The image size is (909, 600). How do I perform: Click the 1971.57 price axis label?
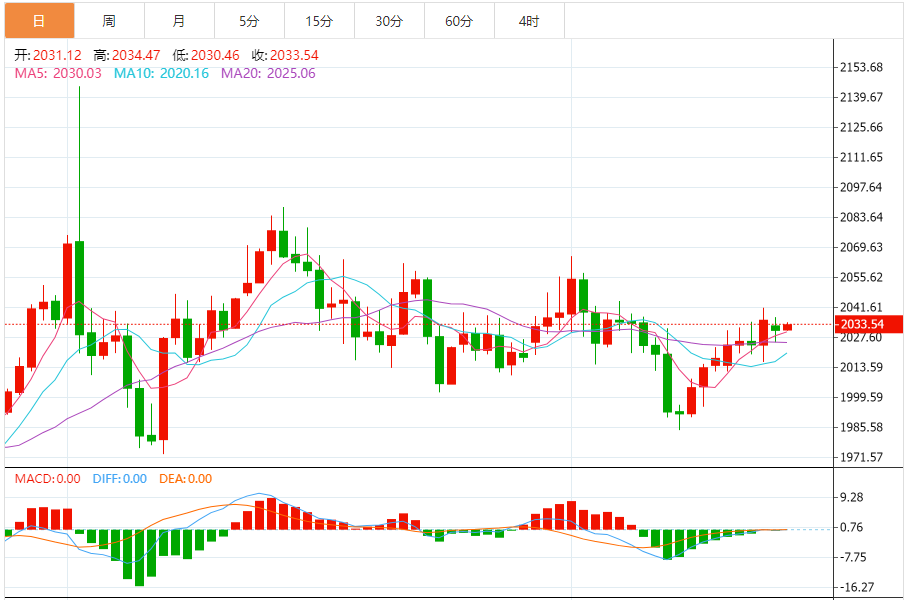coord(861,457)
